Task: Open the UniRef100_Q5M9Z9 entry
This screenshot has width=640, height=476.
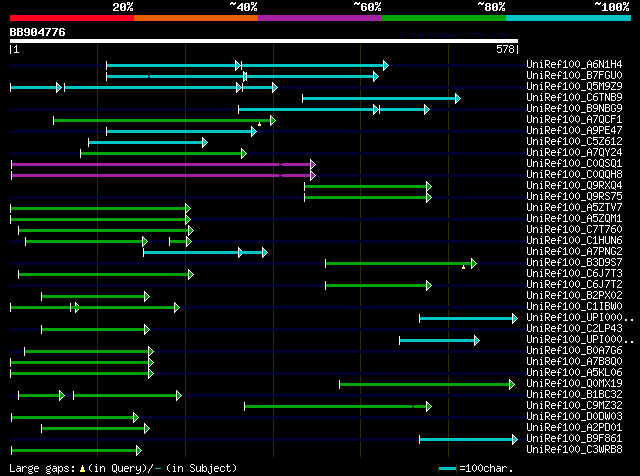Action: coord(574,87)
